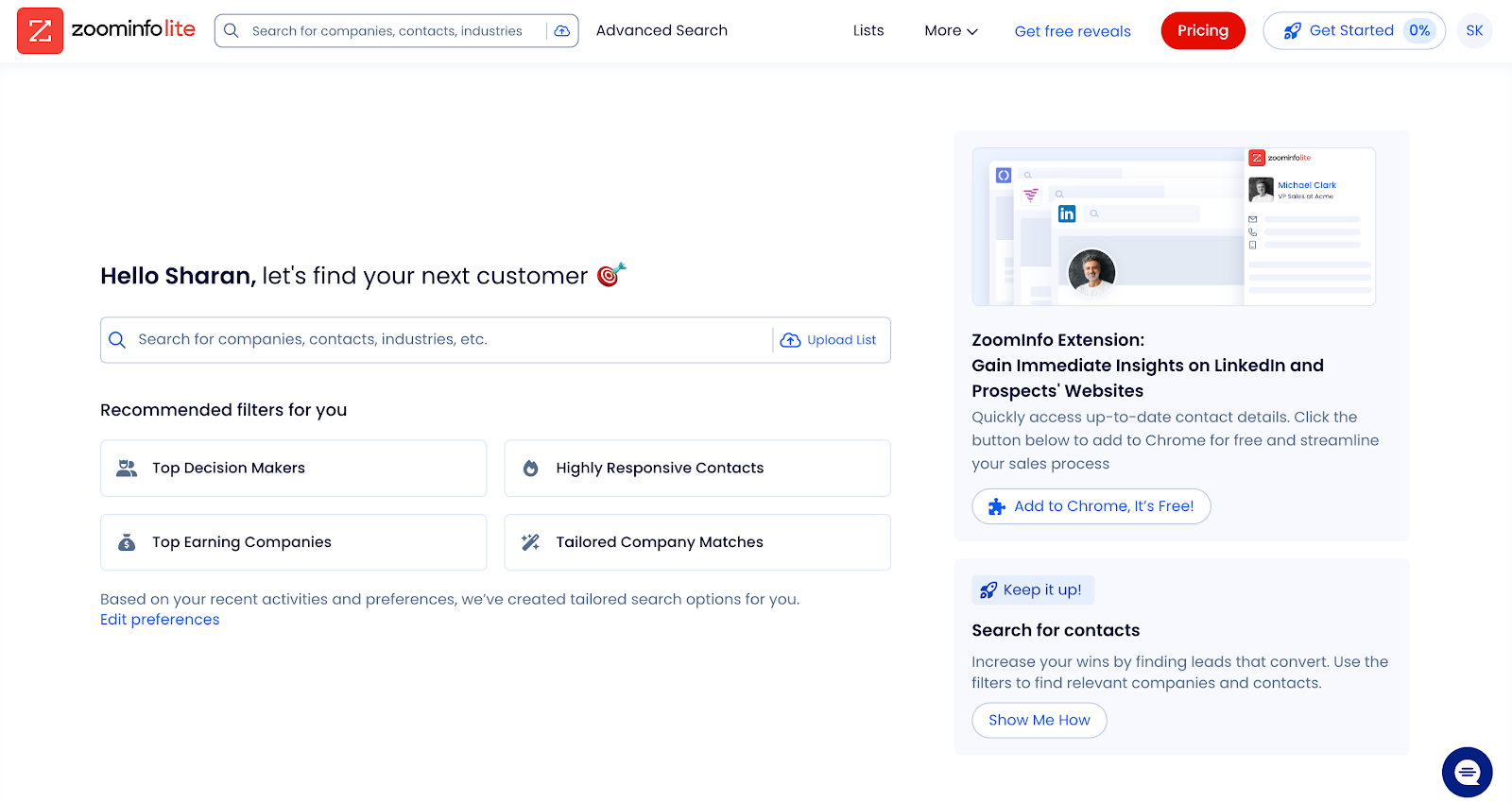Select the Top Earning Companies filter card

coord(294,542)
